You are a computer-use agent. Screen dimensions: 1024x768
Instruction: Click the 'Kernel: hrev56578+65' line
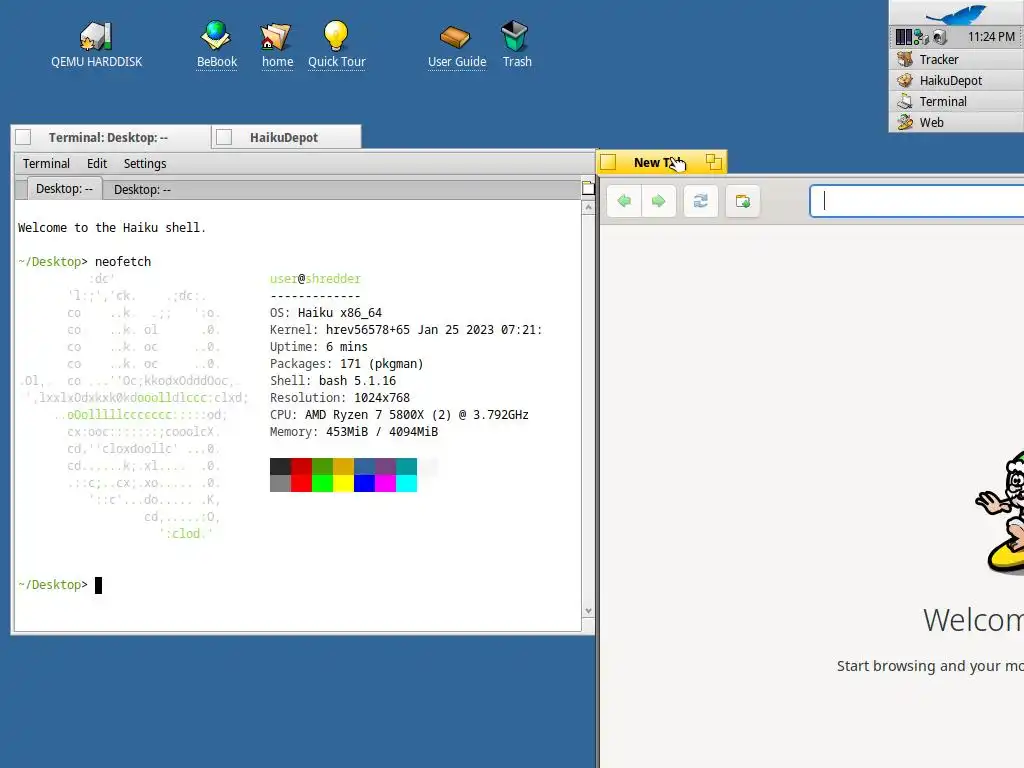tap(406, 330)
